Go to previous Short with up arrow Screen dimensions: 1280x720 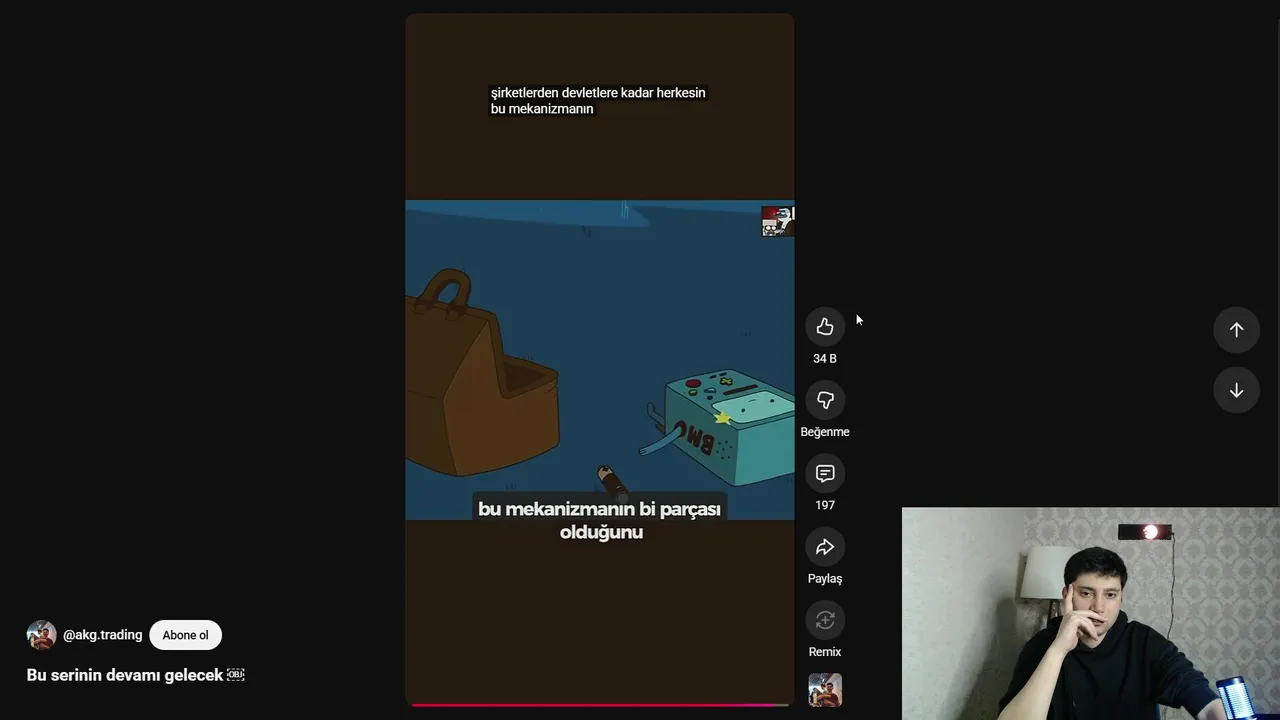[x=1236, y=330]
